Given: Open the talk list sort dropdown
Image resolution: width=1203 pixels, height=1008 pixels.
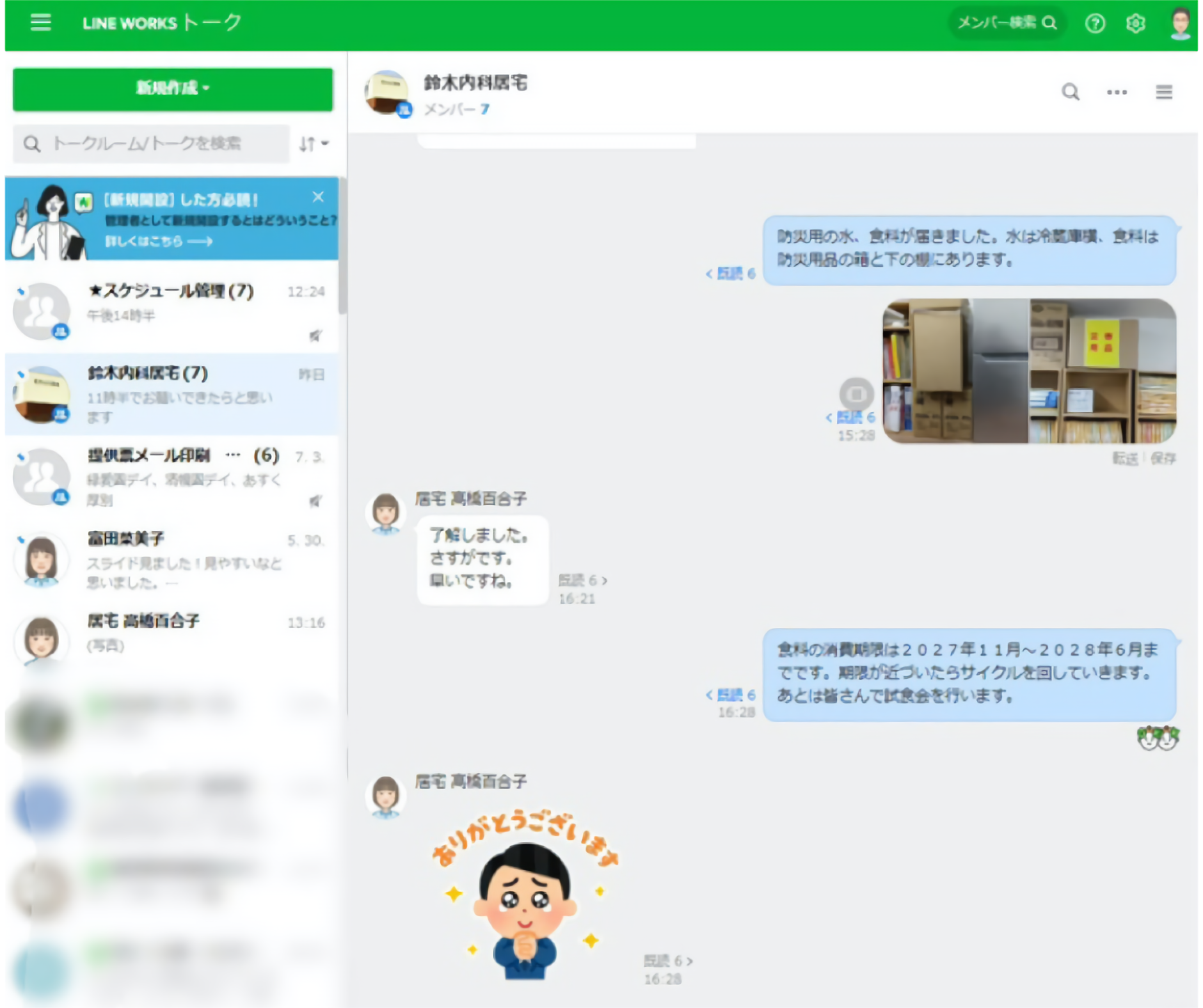Looking at the screenshot, I should (x=314, y=144).
